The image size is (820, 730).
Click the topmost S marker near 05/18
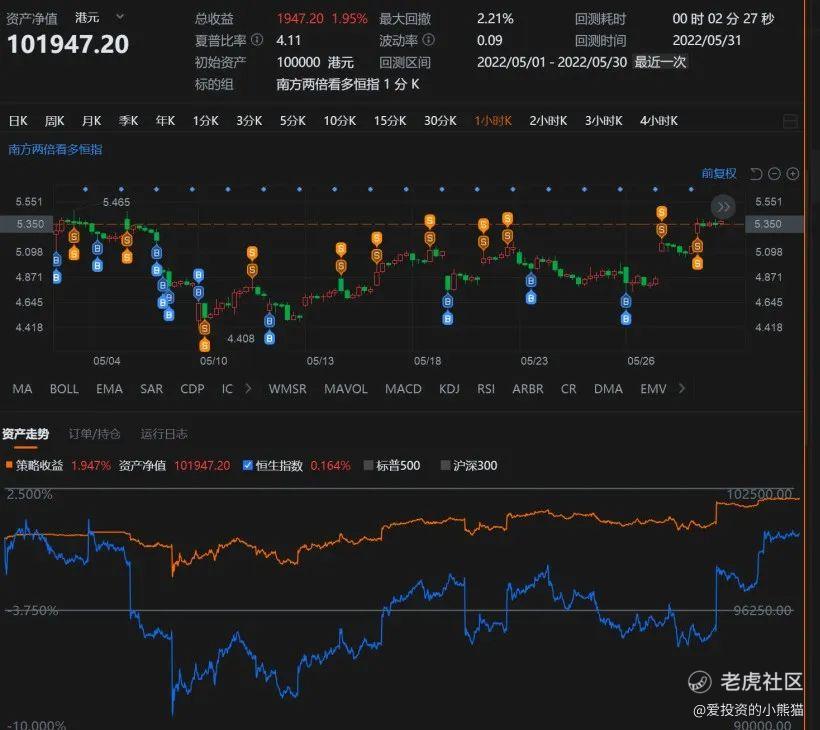[429, 221]
